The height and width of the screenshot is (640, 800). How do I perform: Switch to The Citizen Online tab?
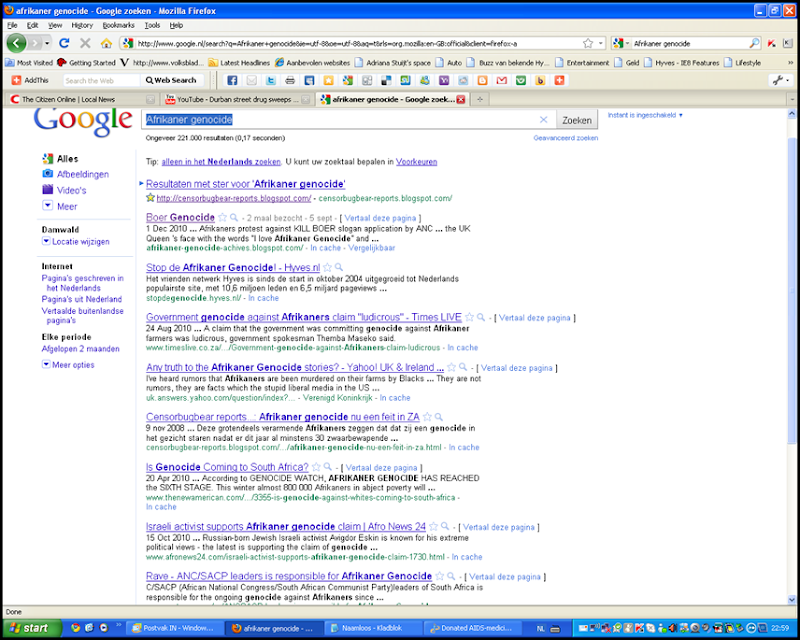[x=81, y=99]
